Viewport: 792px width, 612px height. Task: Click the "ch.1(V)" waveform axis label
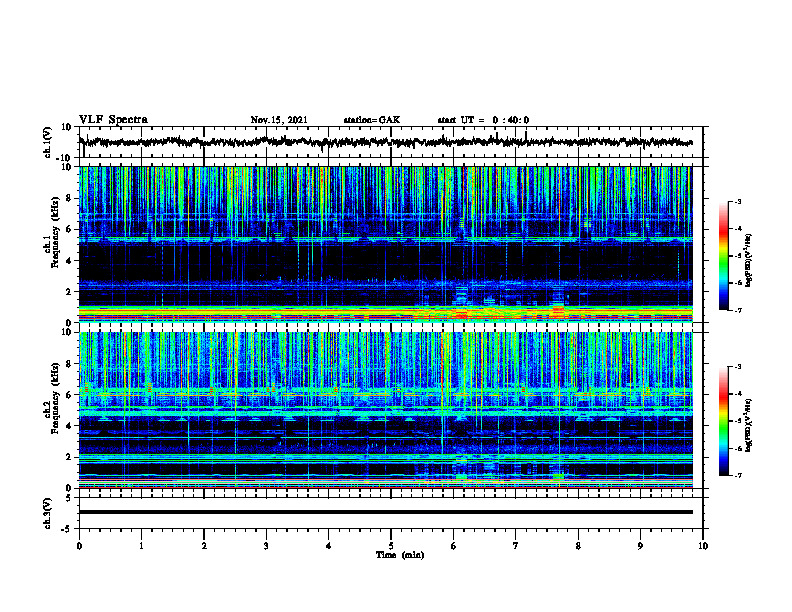tap(48, 142)
